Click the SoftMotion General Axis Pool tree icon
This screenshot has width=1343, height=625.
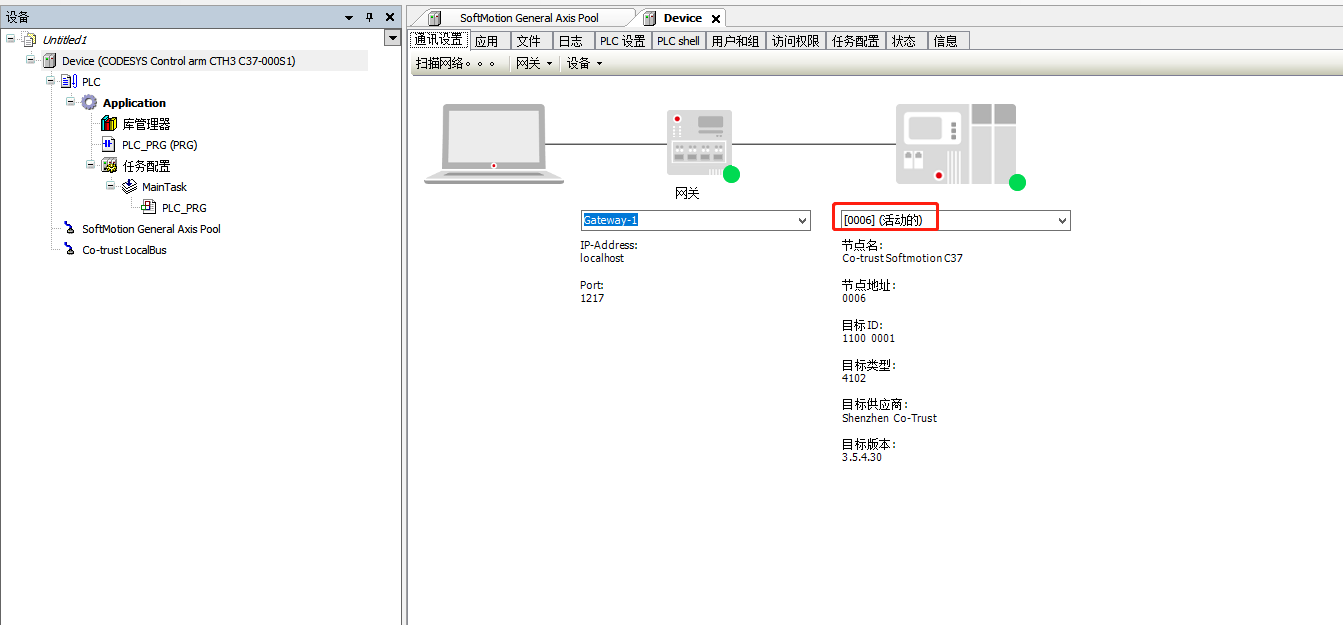click(x=69, y=229)
